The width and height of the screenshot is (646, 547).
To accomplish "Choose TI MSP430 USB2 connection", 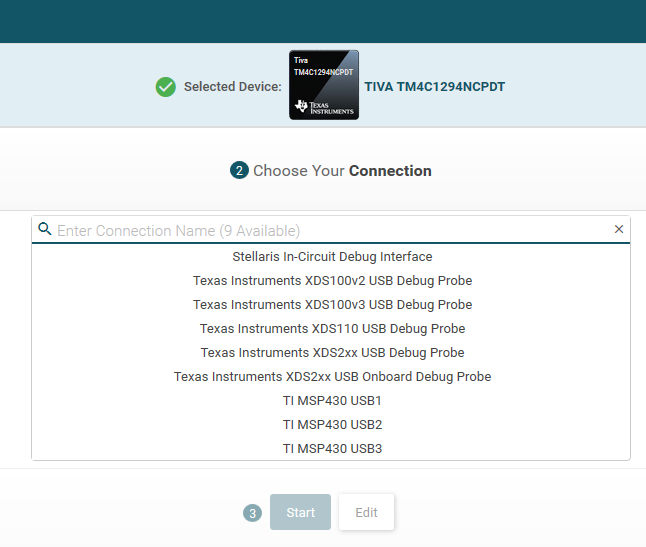I will coord(332,425).
